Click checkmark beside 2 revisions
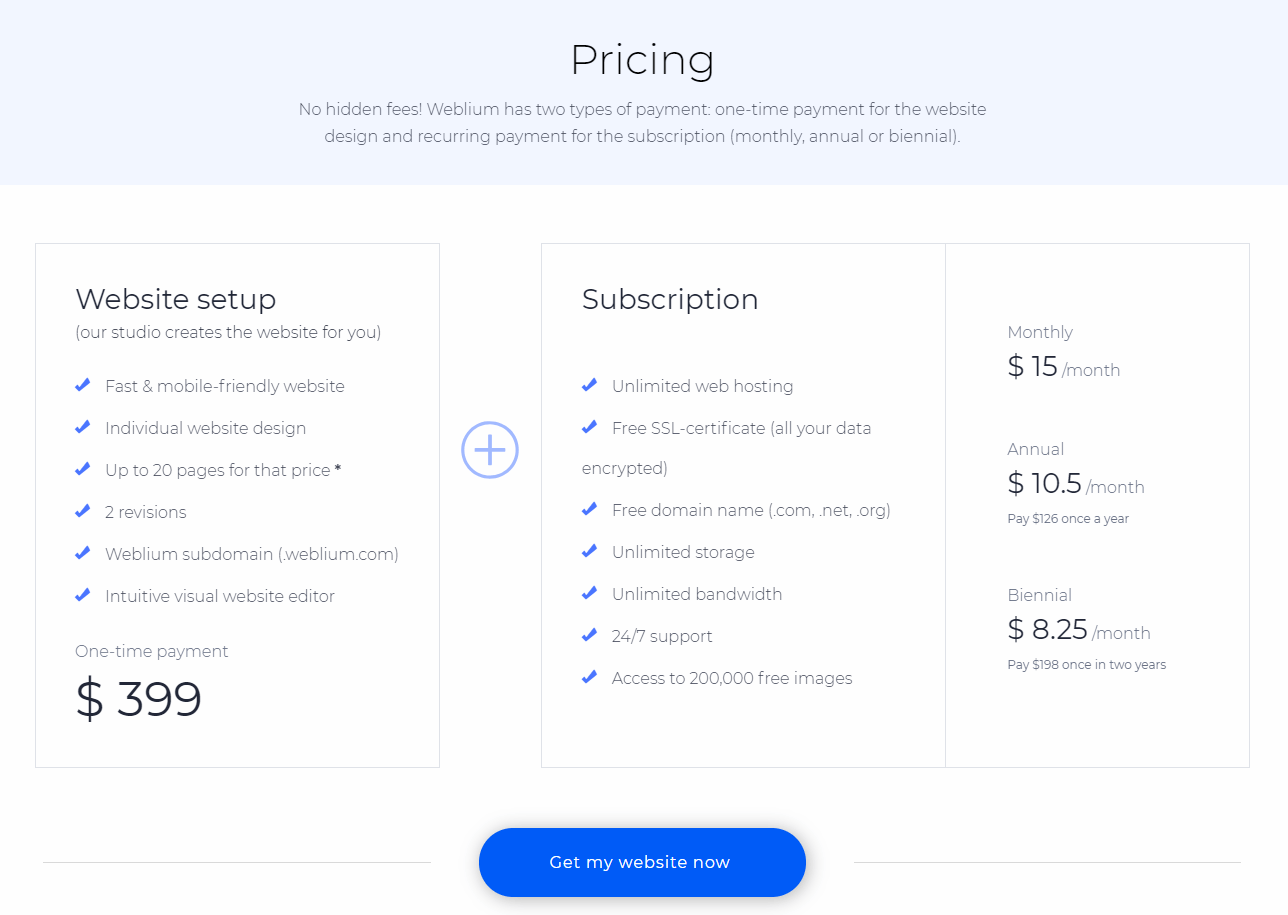The height and width of the screenshot is (915, 1288). click(x=83, y=511)
